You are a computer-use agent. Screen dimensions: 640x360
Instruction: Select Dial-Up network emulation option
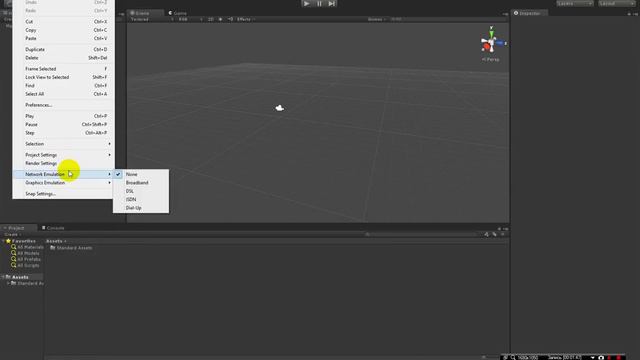pyautogui.click(x=141, y=208)
